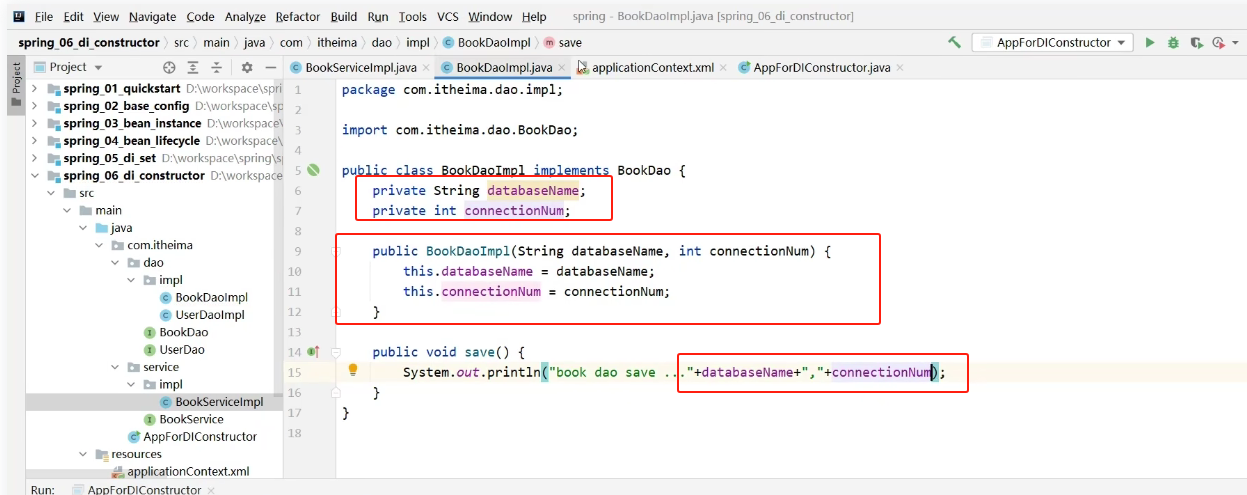The height and width of the screenshot is (495, 1247).
Task: Expand the spring_05_di_set module
Action: pyautogui.click(x=35, y=158)
